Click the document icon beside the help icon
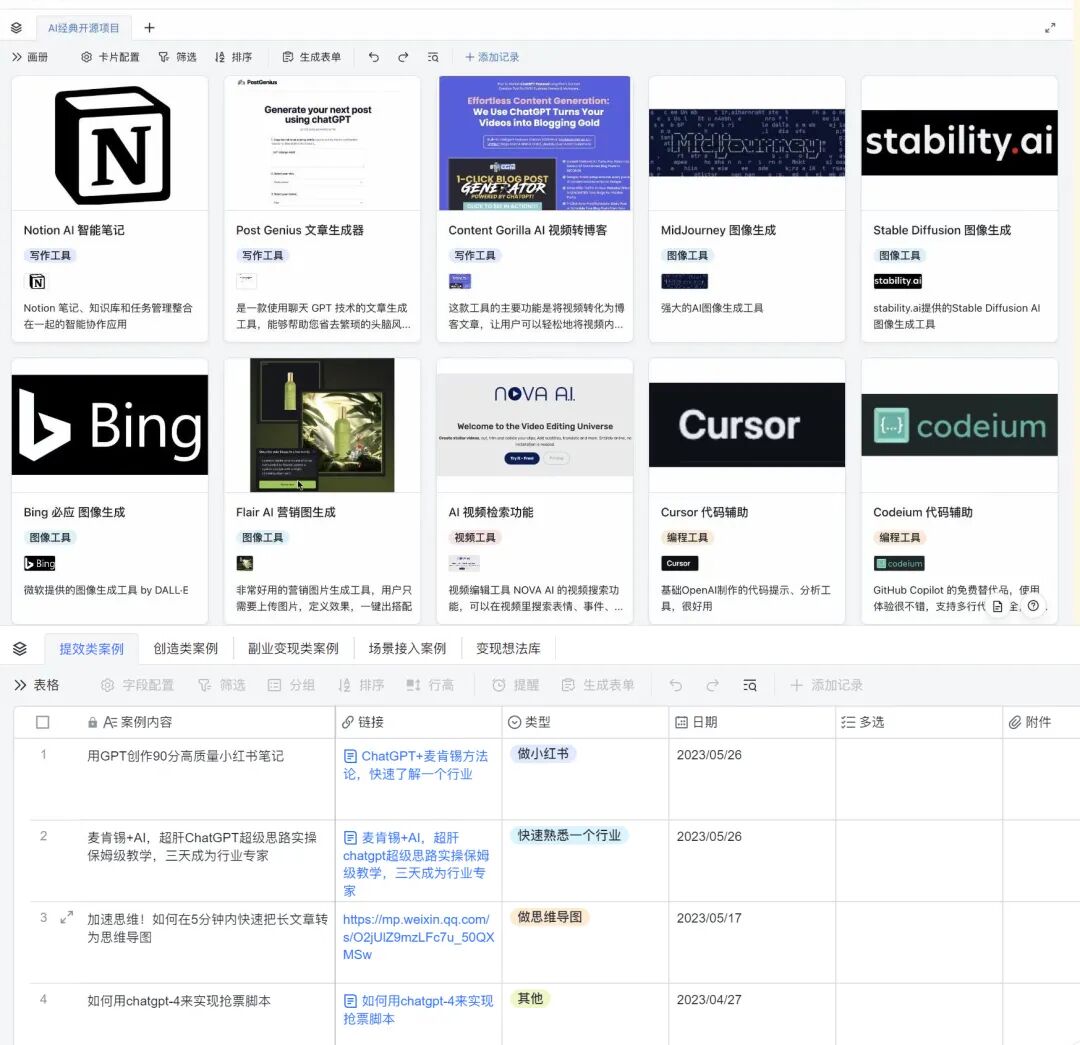1080x1045 pixels. (x=997, y=606)
